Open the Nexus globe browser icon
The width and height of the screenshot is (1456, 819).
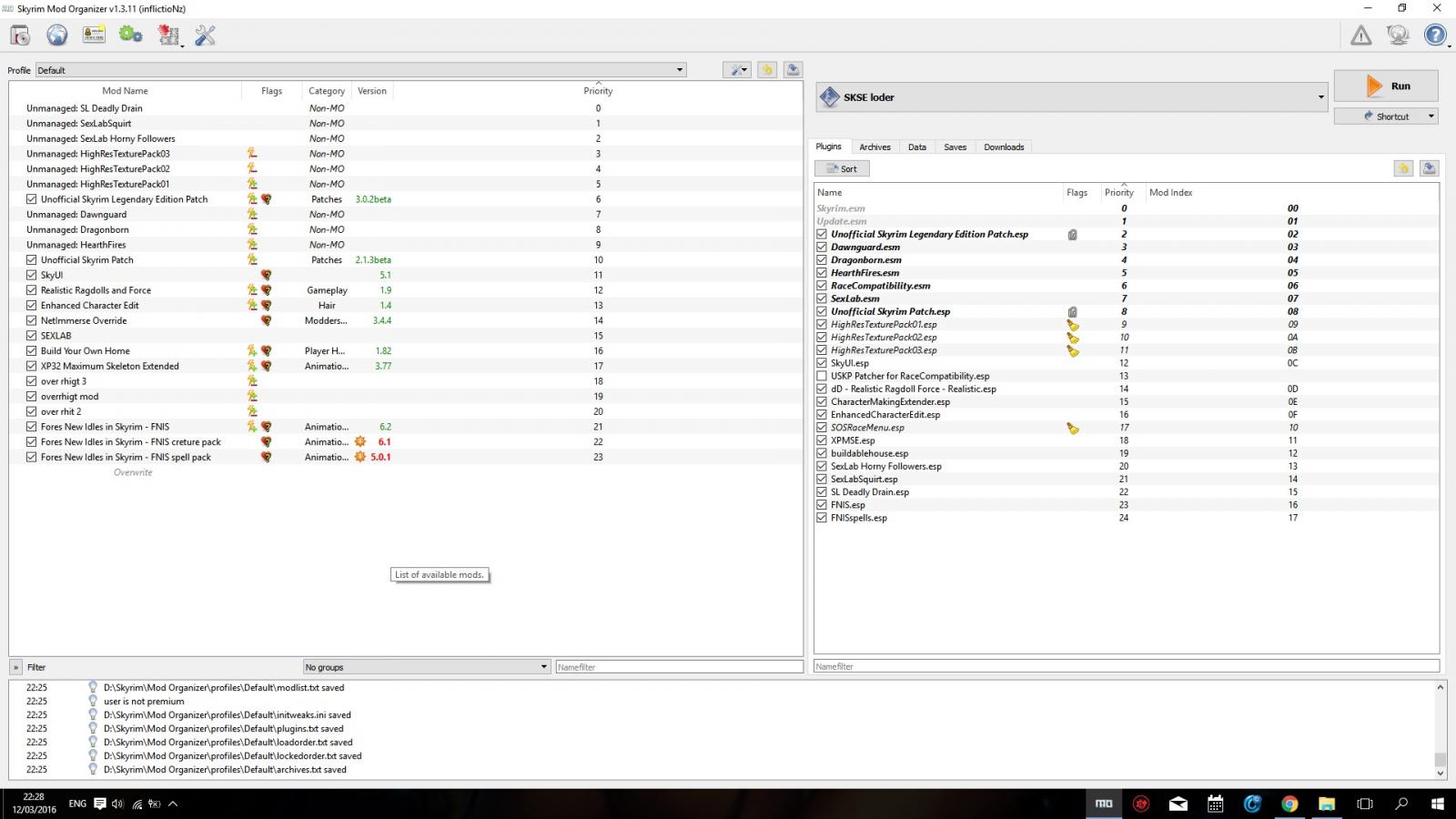(x=57, y=35)
